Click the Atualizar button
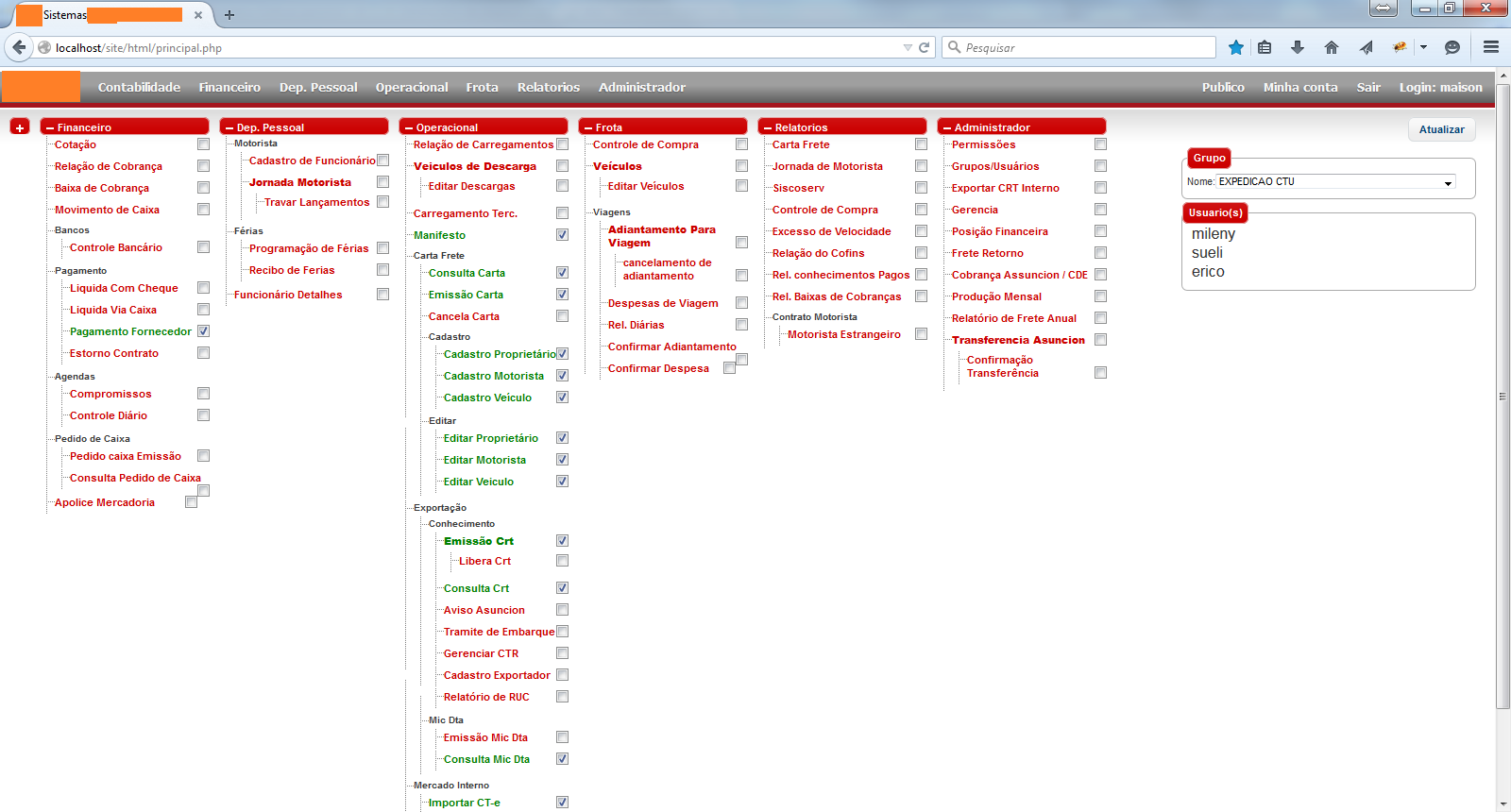Viewport: 1511px width, 812px height. (x=1441, y=129)
